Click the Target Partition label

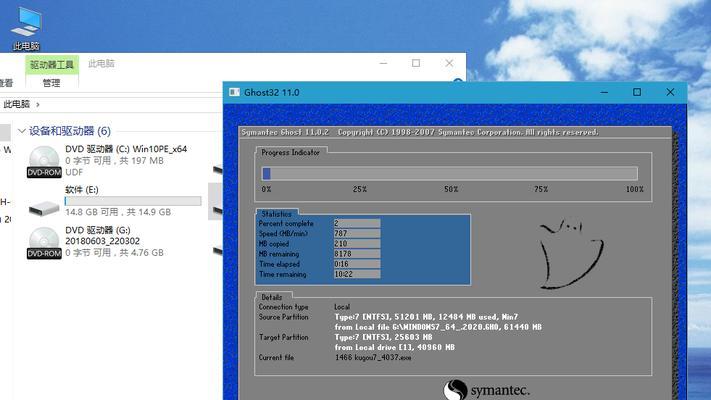pyautogui.click(x=283, y=337)
